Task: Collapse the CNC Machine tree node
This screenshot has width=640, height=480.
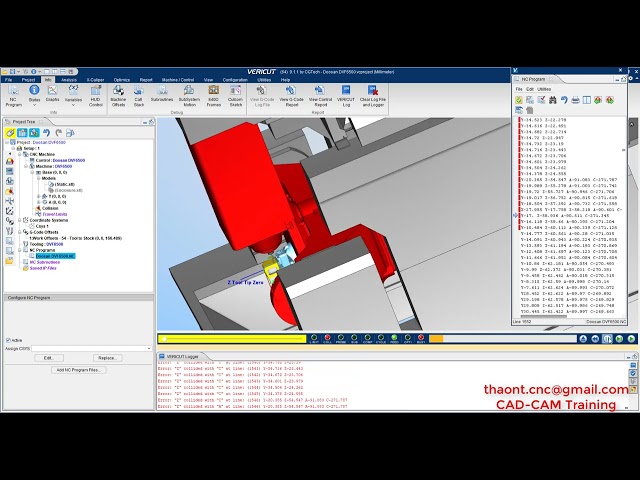Action: [x=22, y=154]
